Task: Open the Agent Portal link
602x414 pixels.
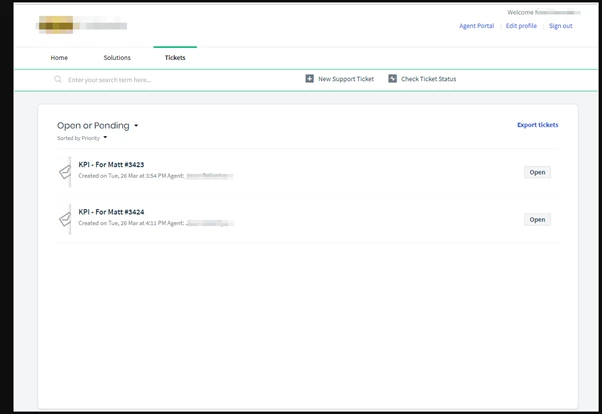Action: (x=476, y=26)
